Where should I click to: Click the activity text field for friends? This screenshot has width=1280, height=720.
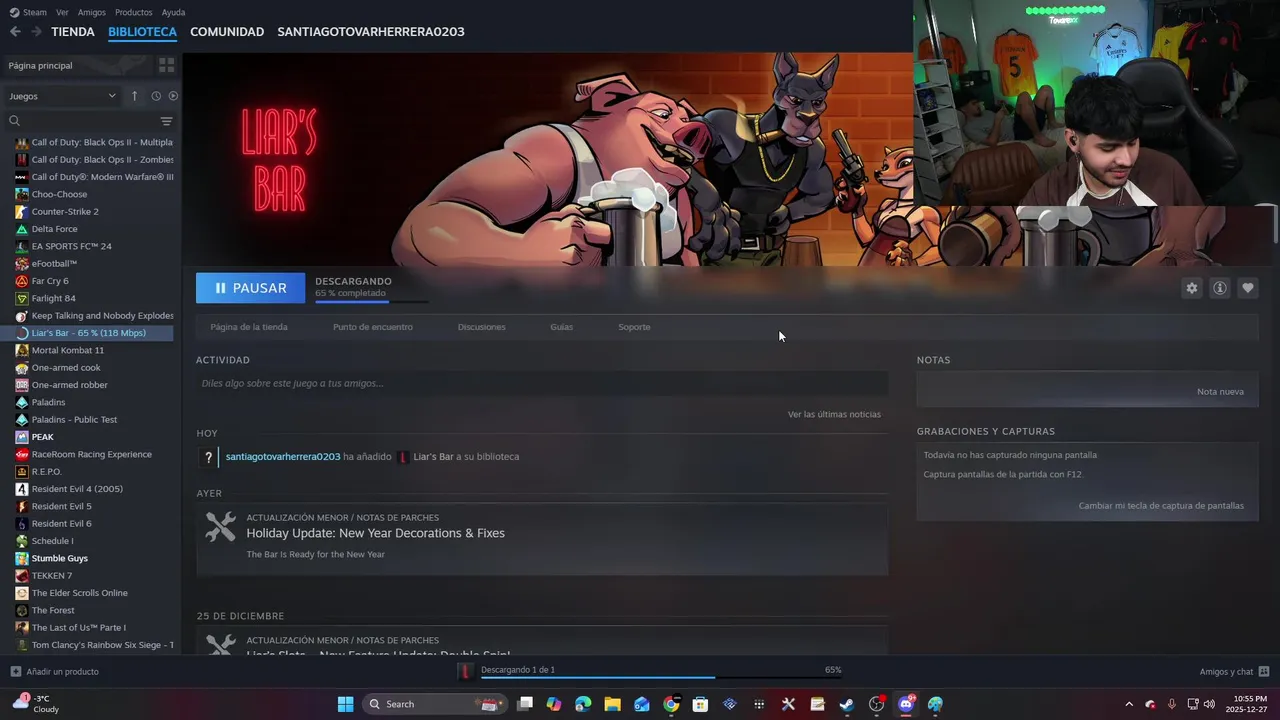[x=542, y=383]
